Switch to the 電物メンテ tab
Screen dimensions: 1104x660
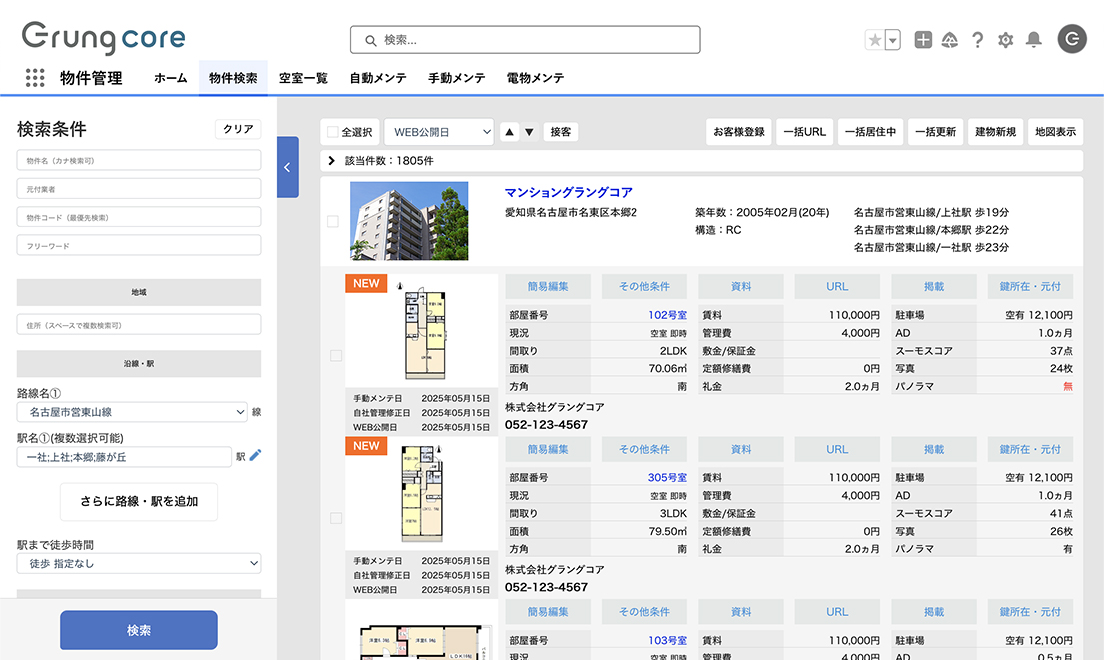pyautogui.click(x=536, y=78)
